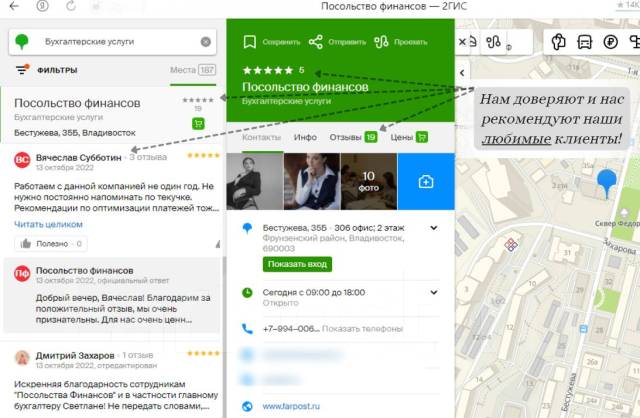Click the Посольство финансов reply avatar
640x418 pixels.
pos(22,273)
